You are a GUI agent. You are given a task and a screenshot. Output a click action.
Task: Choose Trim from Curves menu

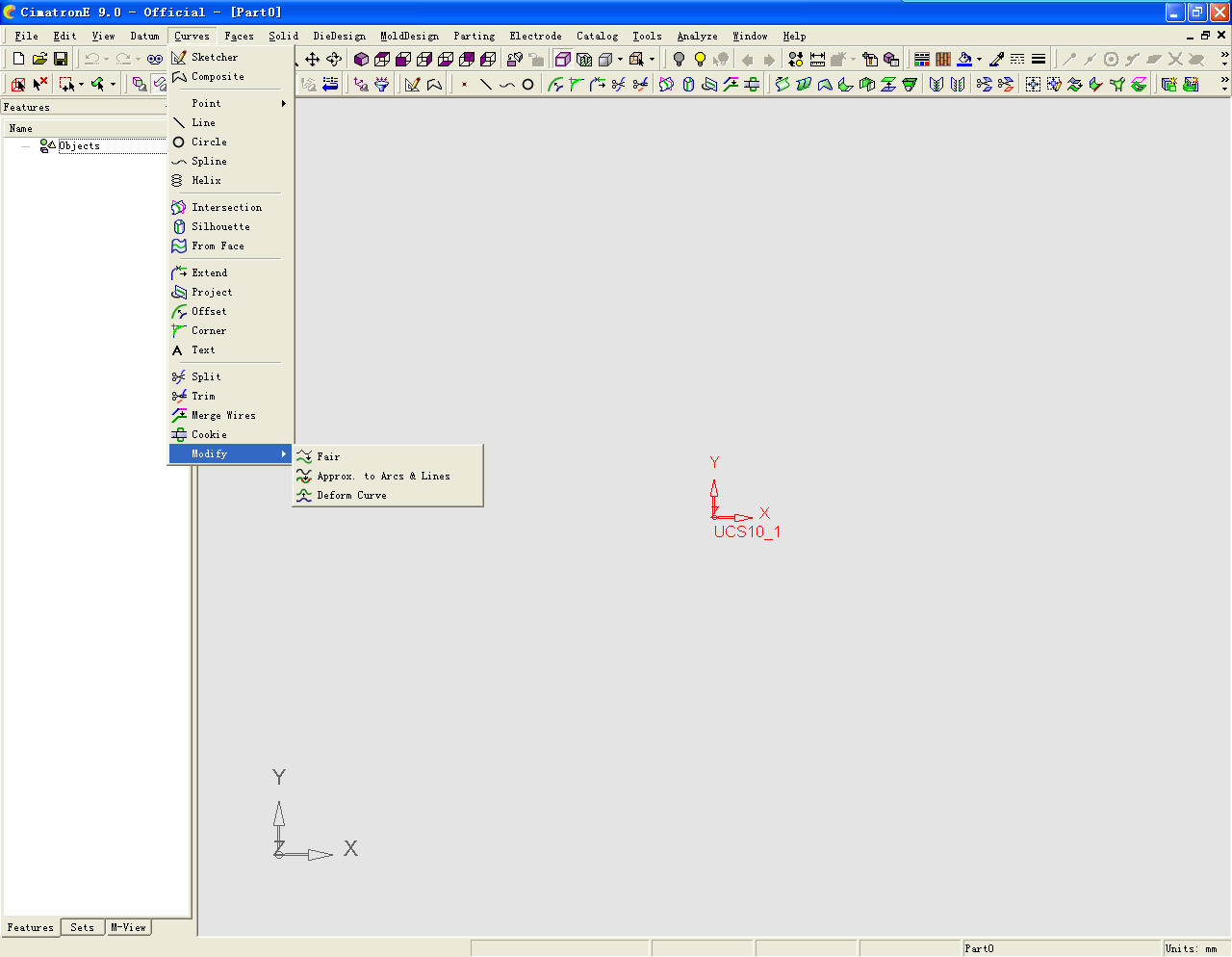click(230, 396)
